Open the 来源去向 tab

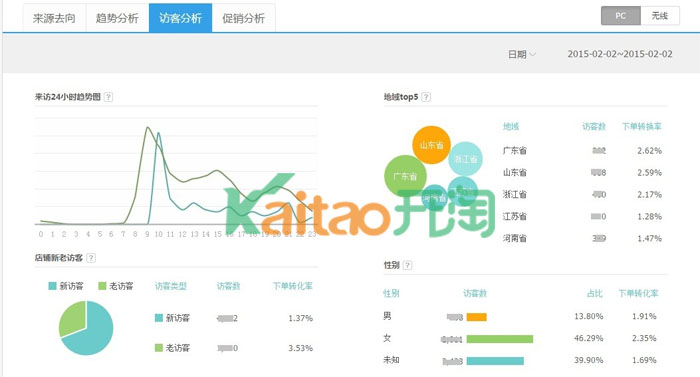point(54,18)
